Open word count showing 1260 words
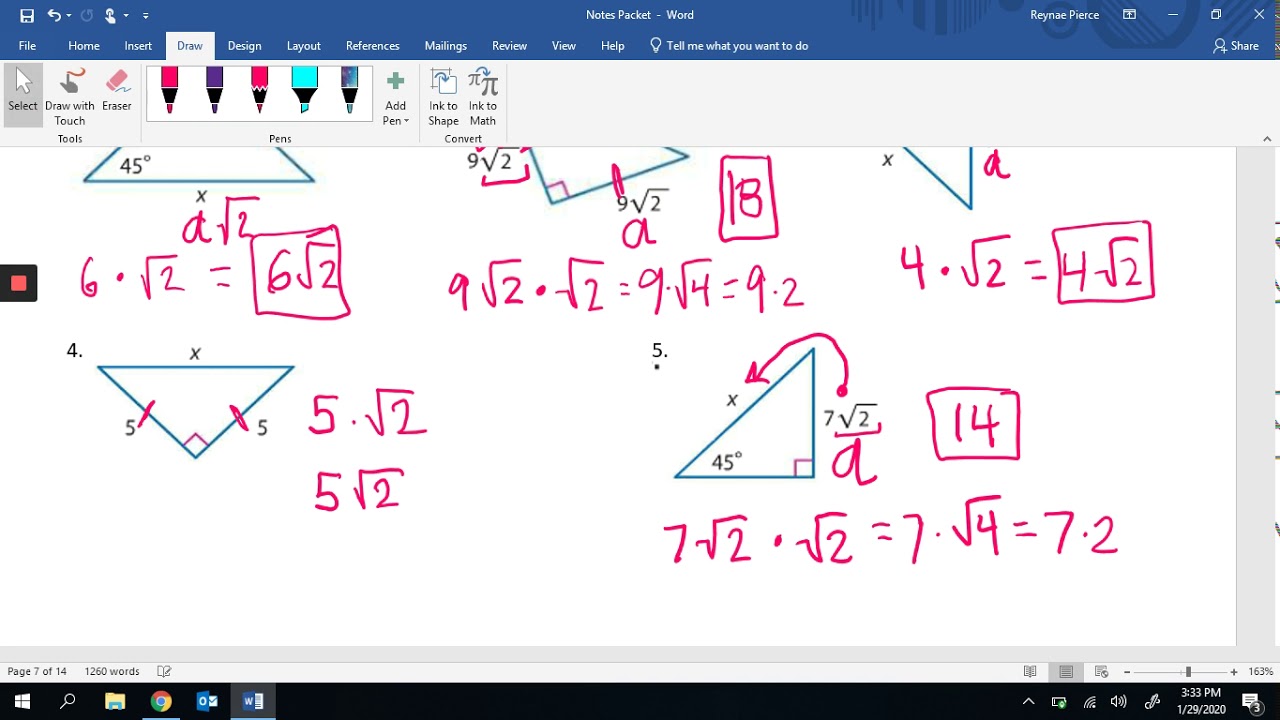 (x=112, y=671)
